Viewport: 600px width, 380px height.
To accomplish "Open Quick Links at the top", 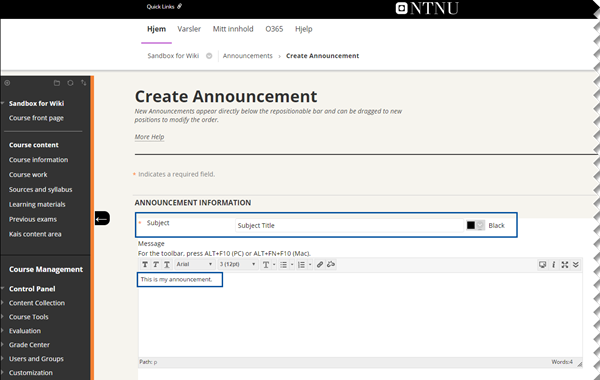I will pyautogui.click(x=164, y=7).
